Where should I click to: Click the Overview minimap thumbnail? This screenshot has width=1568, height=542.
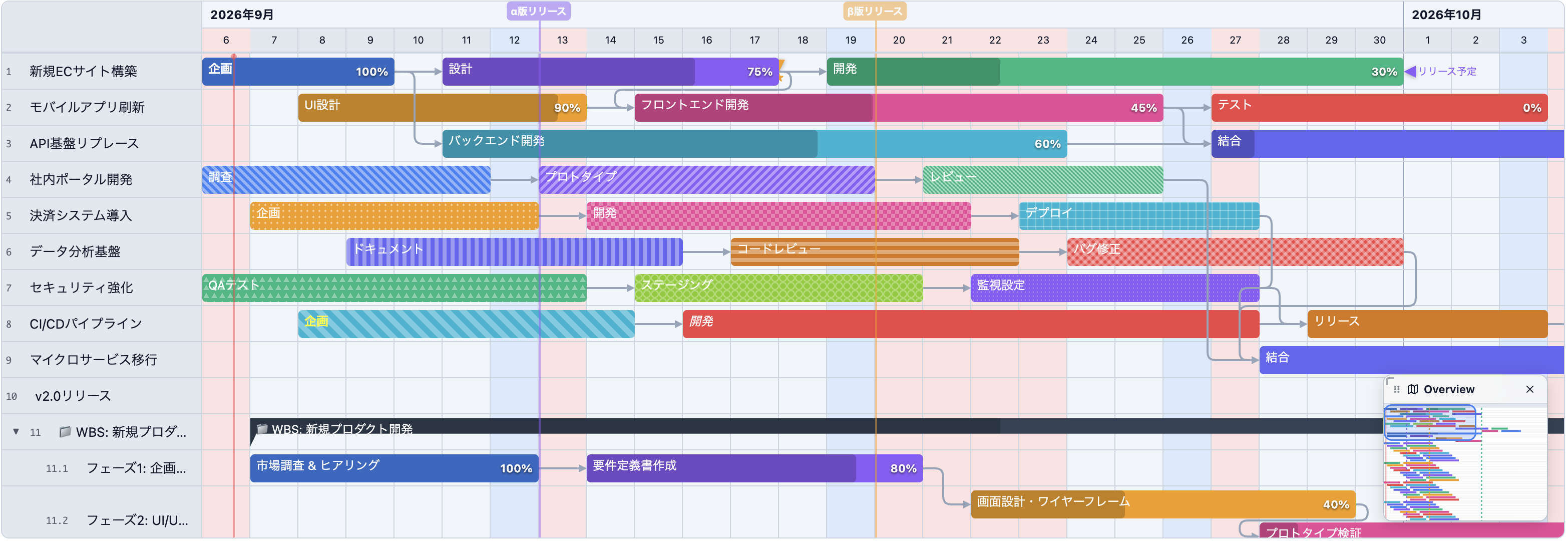click(x=1465, y=463)
